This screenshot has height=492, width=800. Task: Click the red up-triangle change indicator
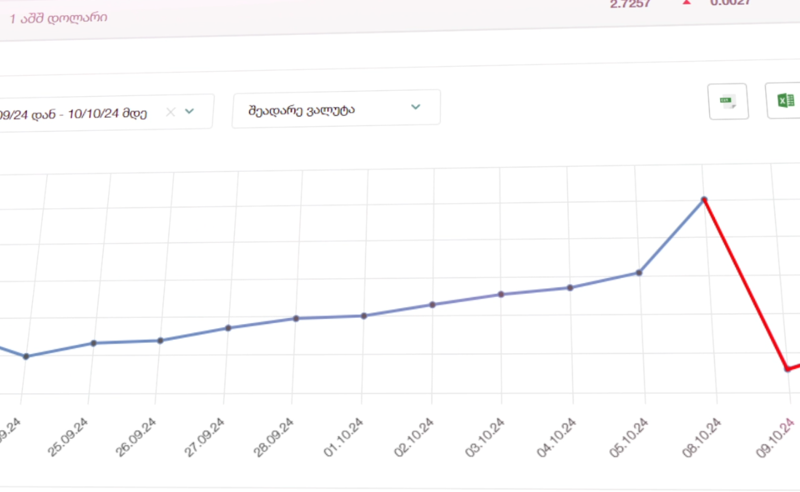point(687,2)
